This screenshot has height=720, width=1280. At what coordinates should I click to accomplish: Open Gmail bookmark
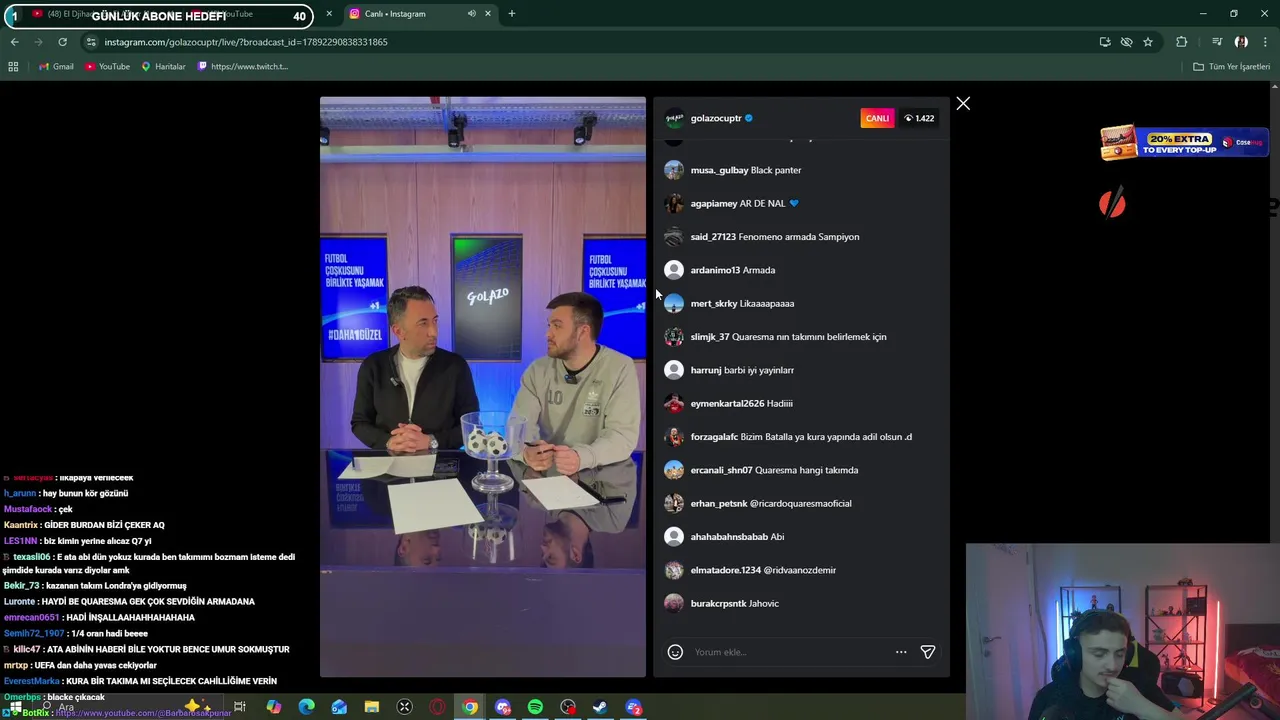click(x=56, y=66)
